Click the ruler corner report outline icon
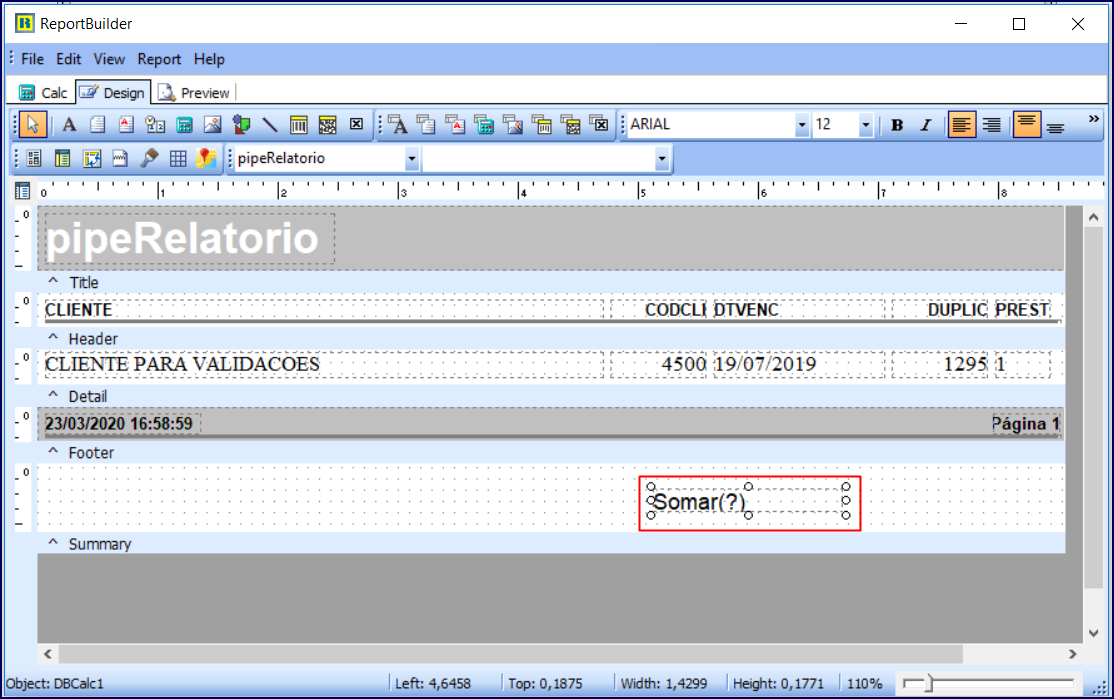1114x699 pixels. tap(22, 190)
